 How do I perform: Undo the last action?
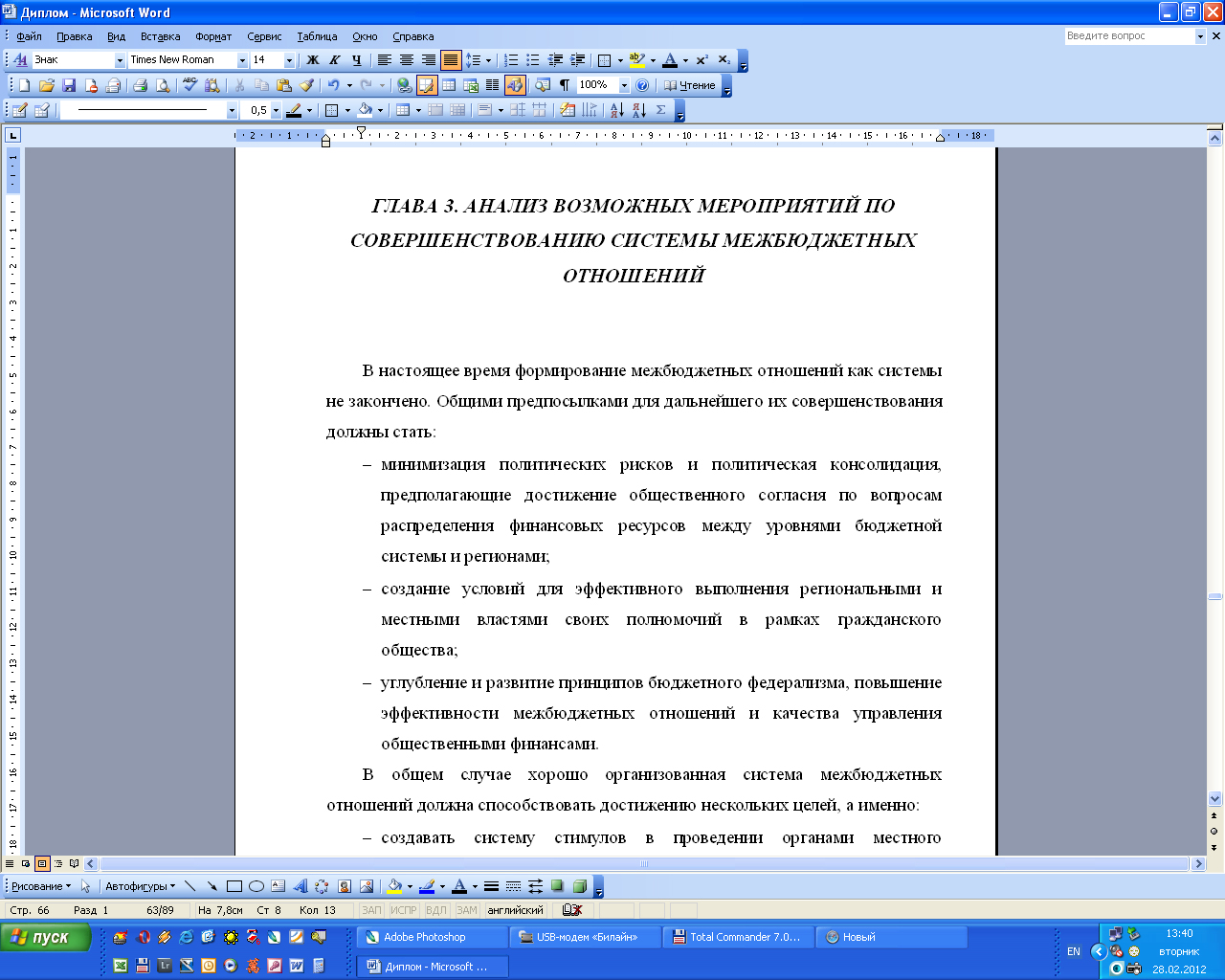(x=333, y=85)
